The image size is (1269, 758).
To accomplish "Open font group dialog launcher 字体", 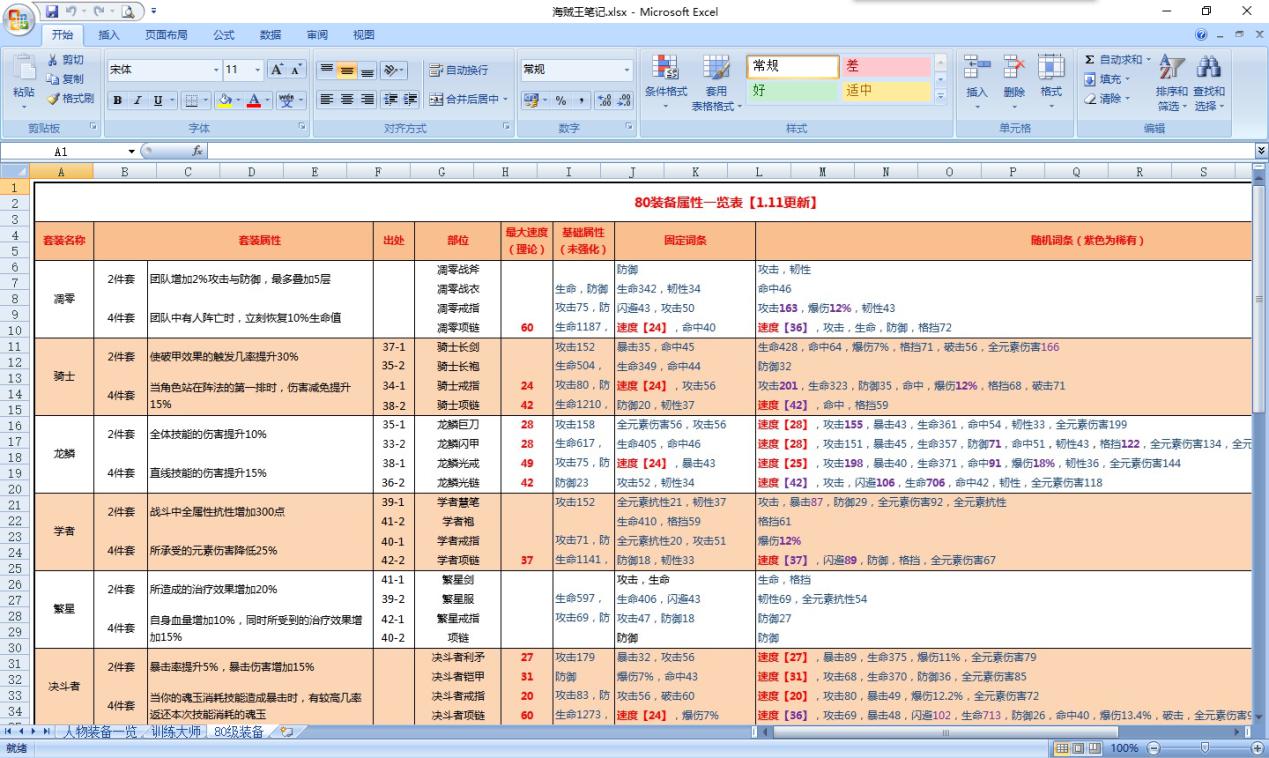I will pos(301,128).
